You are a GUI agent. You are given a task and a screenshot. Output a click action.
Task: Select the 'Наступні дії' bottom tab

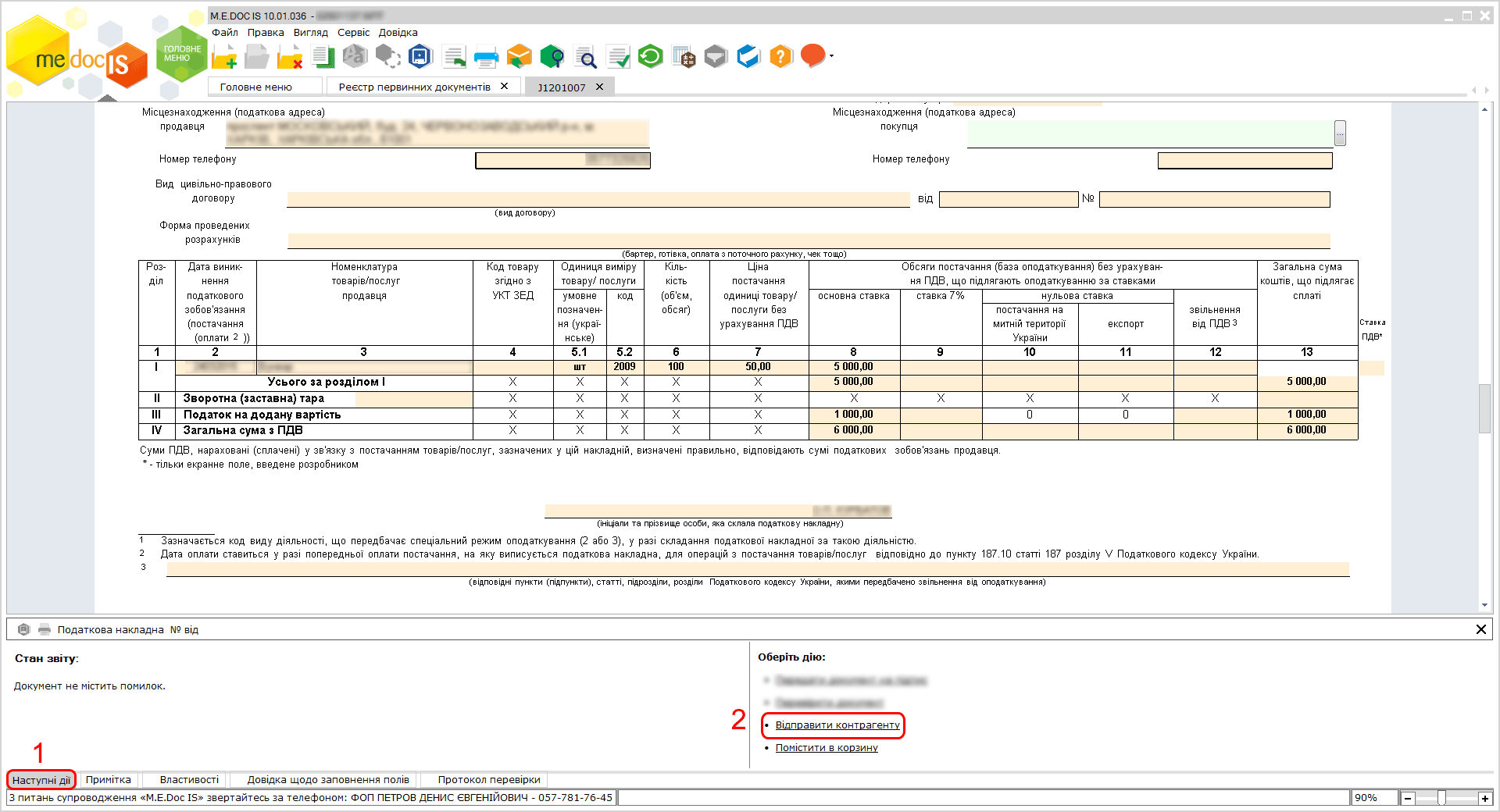(x=41, y=779)
